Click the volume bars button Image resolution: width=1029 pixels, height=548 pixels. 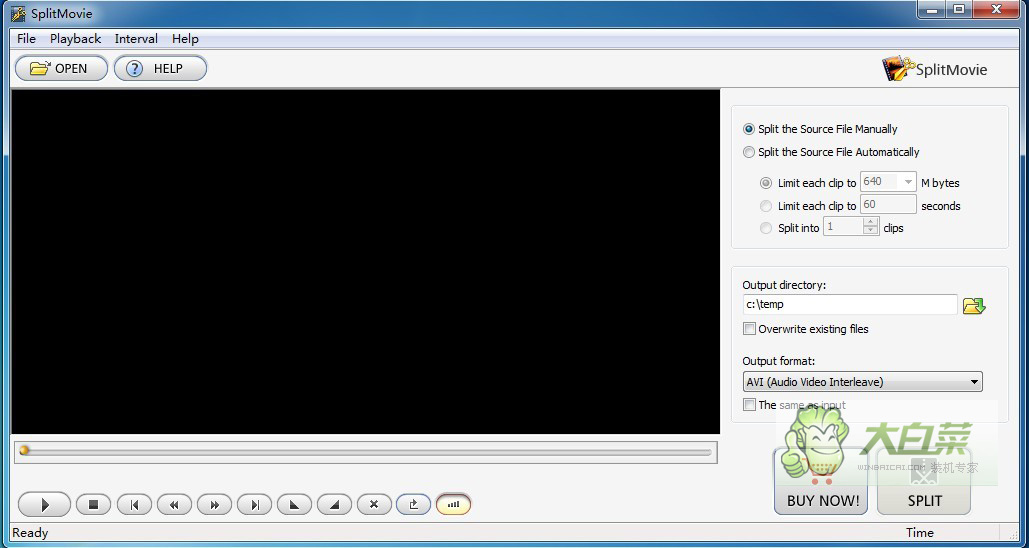pyautogui.click(x=453, y=505)
